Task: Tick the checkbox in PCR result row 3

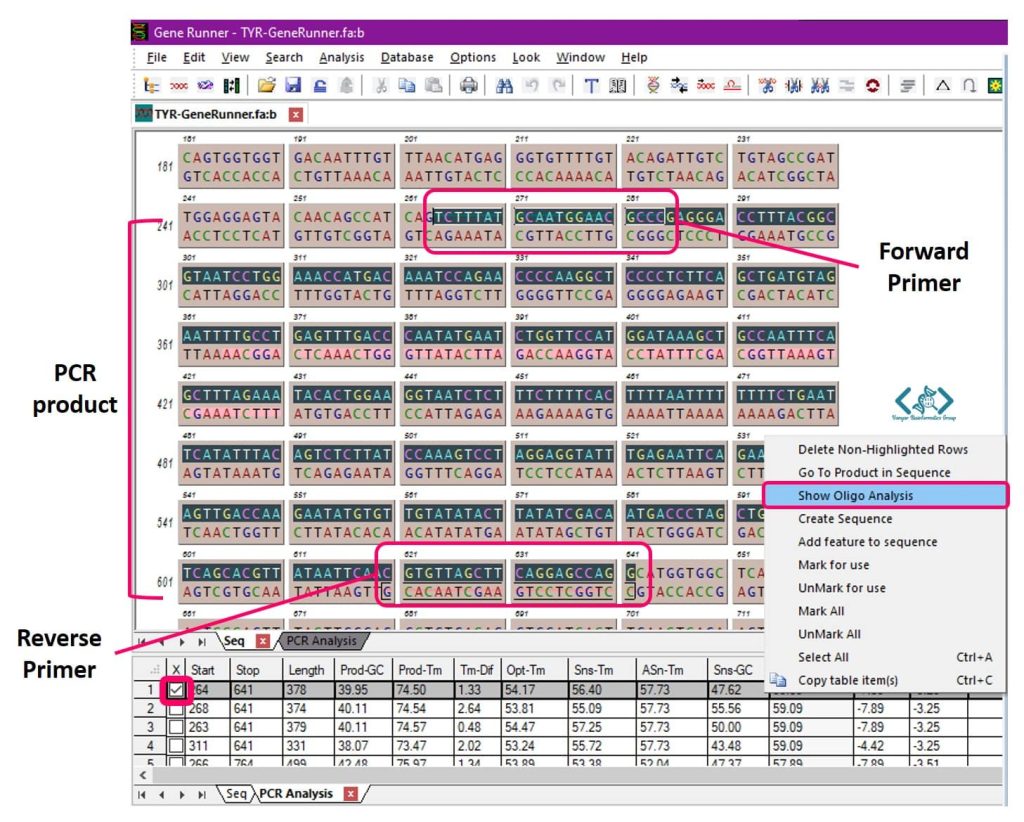Action: pos(176,727)
